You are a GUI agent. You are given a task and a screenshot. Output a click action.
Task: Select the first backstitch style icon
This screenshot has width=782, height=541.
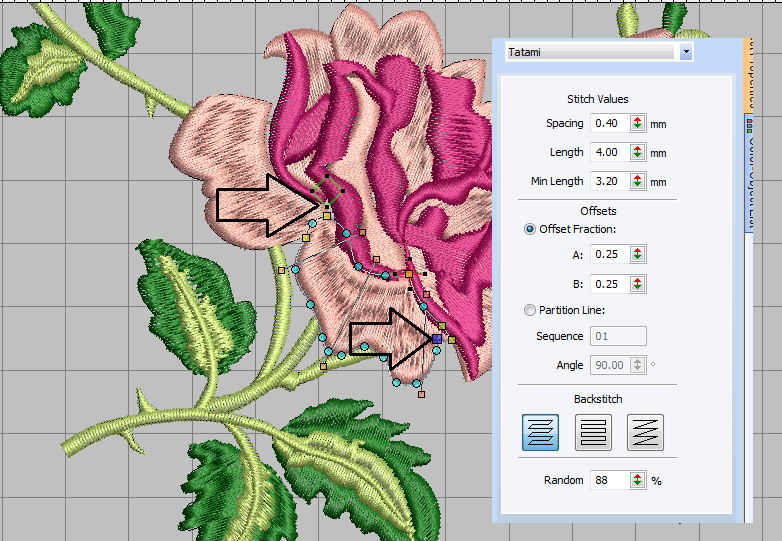pos(540,432)
